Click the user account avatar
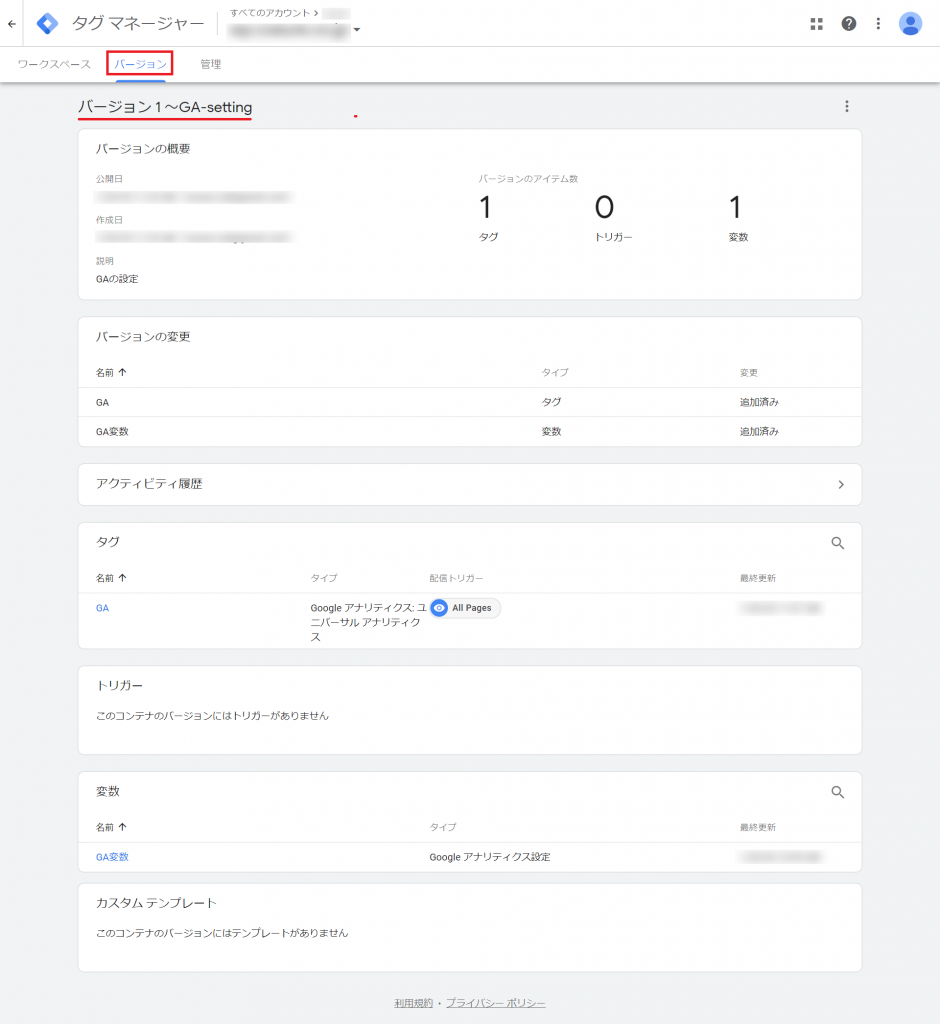The width and height of the screenshot is (940, 1024). (x=910, y=24)
